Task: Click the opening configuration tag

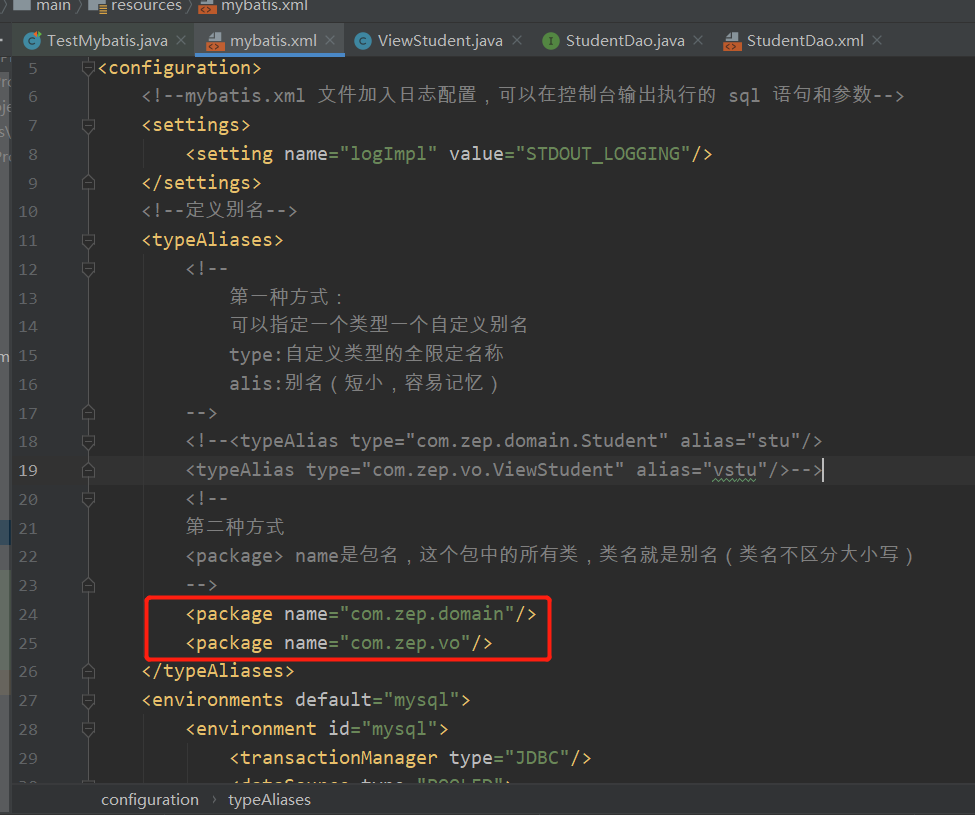Action: point(180,68)
